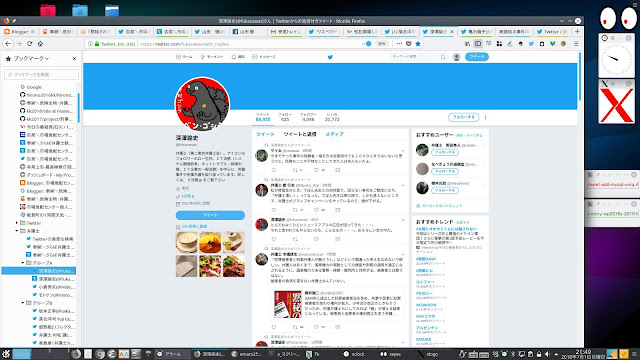
Task: Open the first media thumbnail in photo grid
Action: coord(187,242)
